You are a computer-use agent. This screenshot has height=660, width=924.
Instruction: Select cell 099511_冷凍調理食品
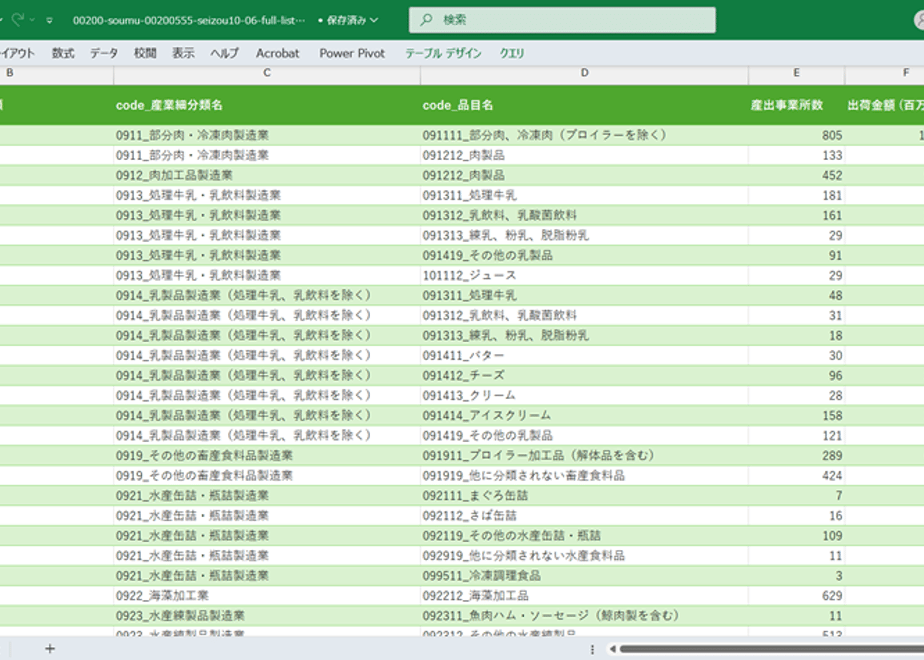[x=584, y=576]
